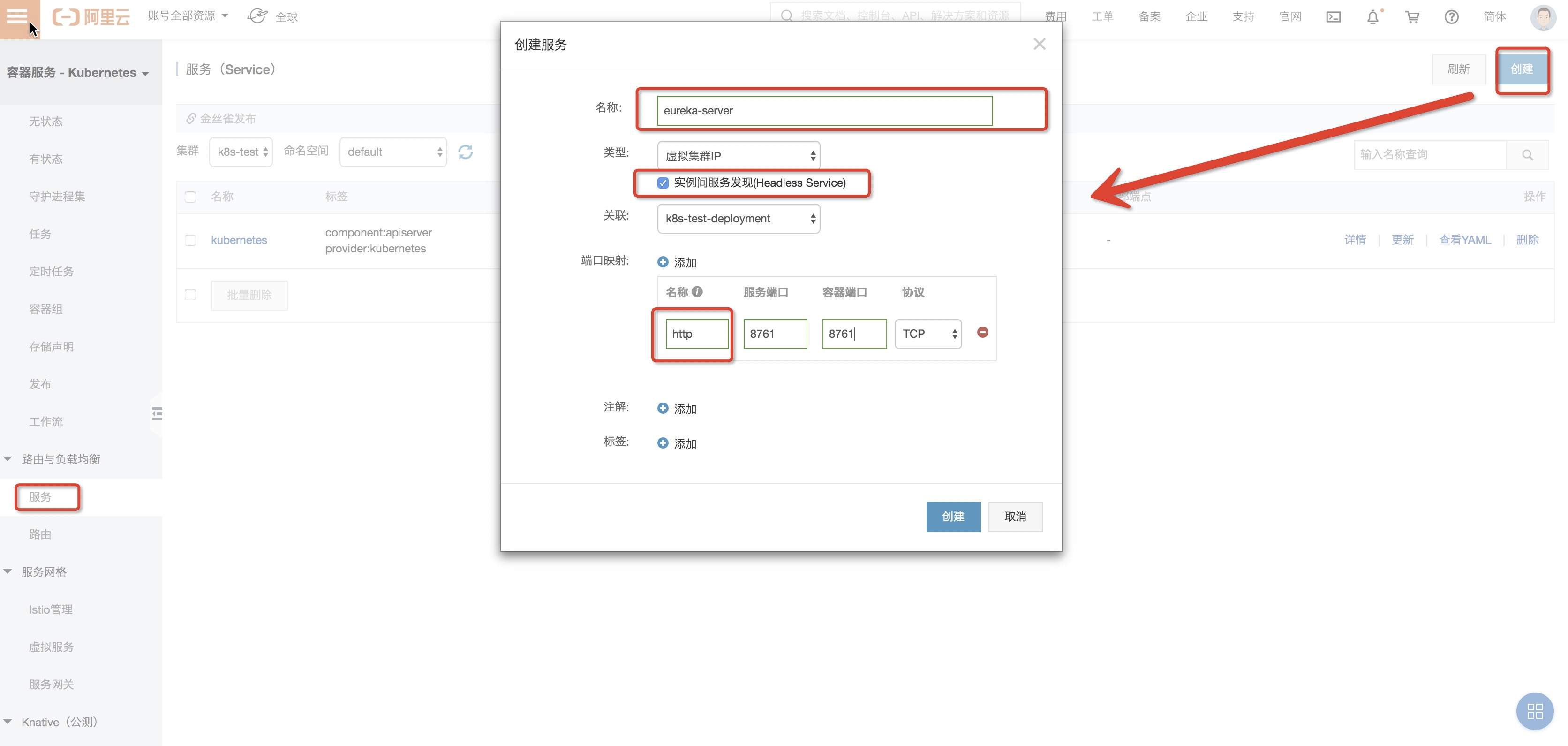Add an annotation (注解)
Image resolution: width=1568 pixels, height=746 pixels.
pyautogui.click(x=677, y=408)
